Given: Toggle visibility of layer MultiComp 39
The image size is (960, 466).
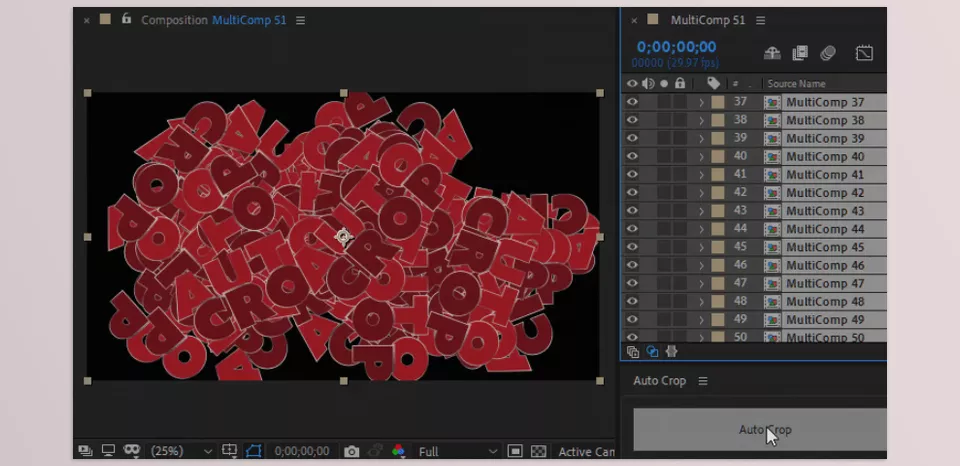Looking at the screenshot, I should pos(632,138).
